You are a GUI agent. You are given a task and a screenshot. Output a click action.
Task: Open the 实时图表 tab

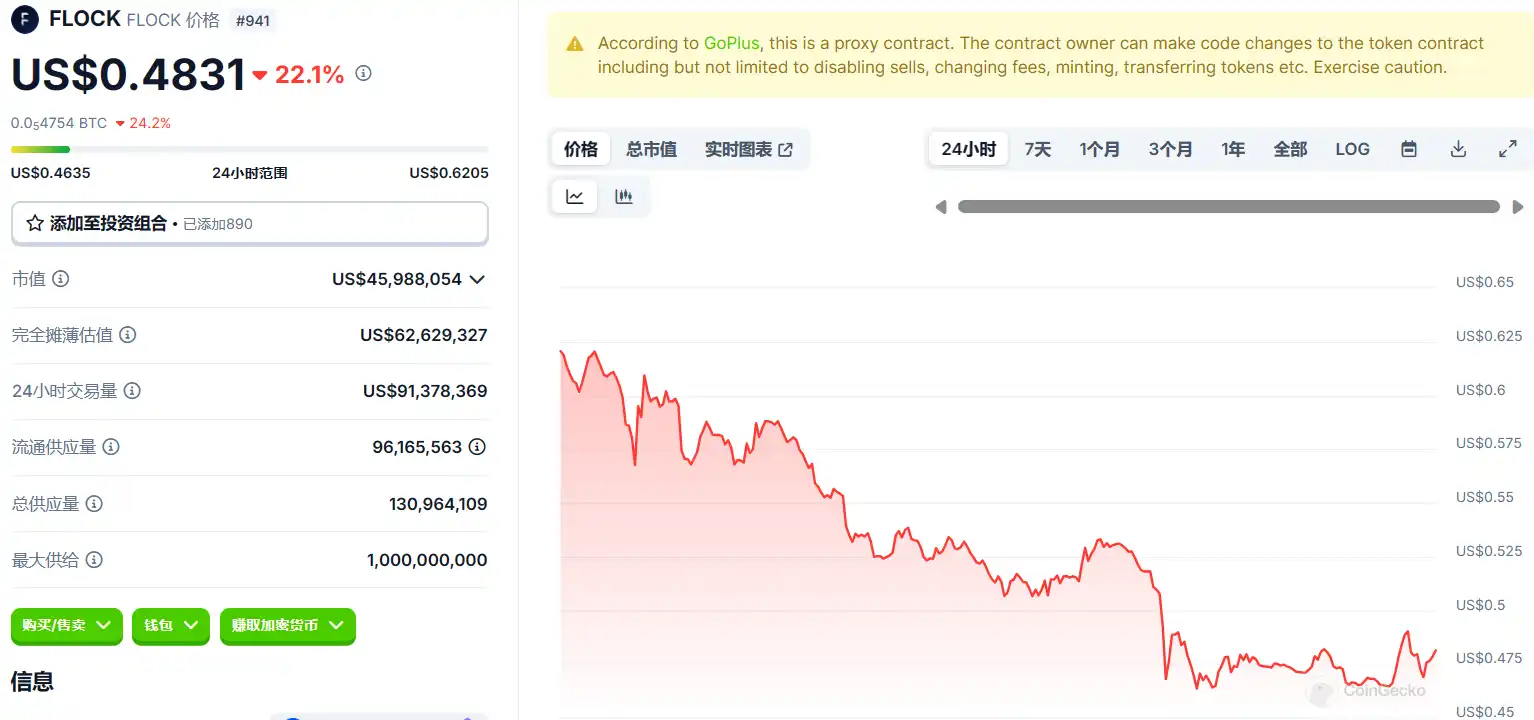(748, 149)
